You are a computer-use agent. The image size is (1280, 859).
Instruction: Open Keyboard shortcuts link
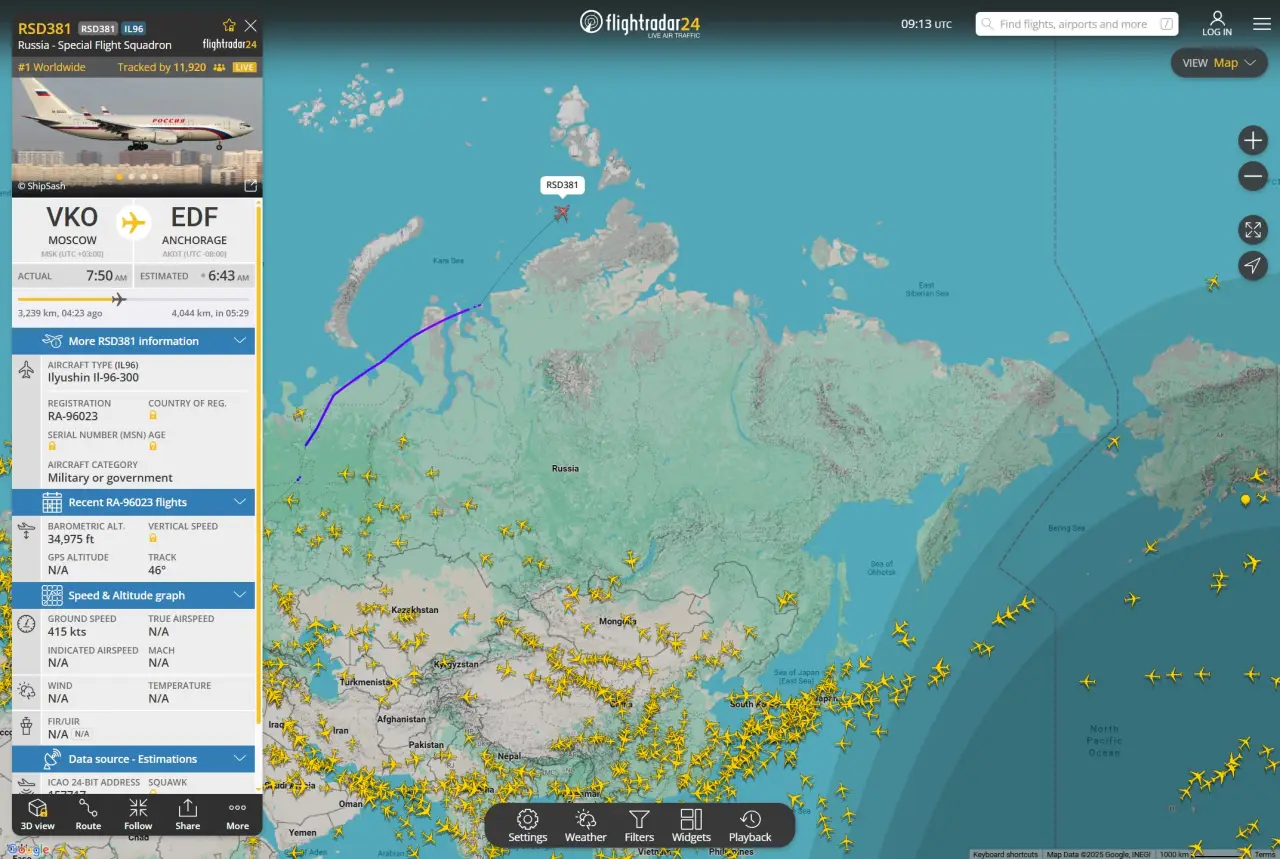point(1005,854)
